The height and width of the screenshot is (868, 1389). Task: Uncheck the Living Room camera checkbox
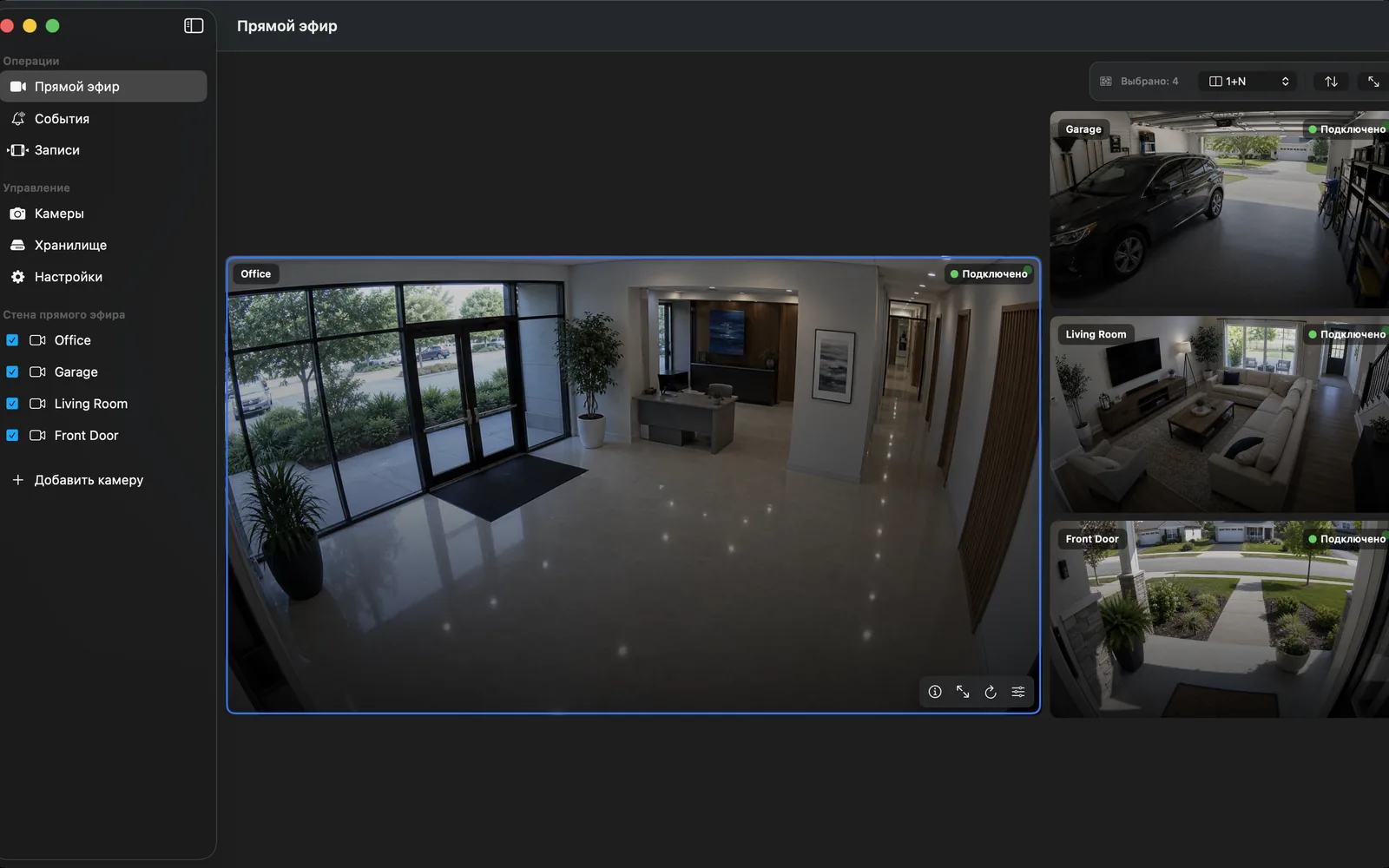(x=12, y=404)
